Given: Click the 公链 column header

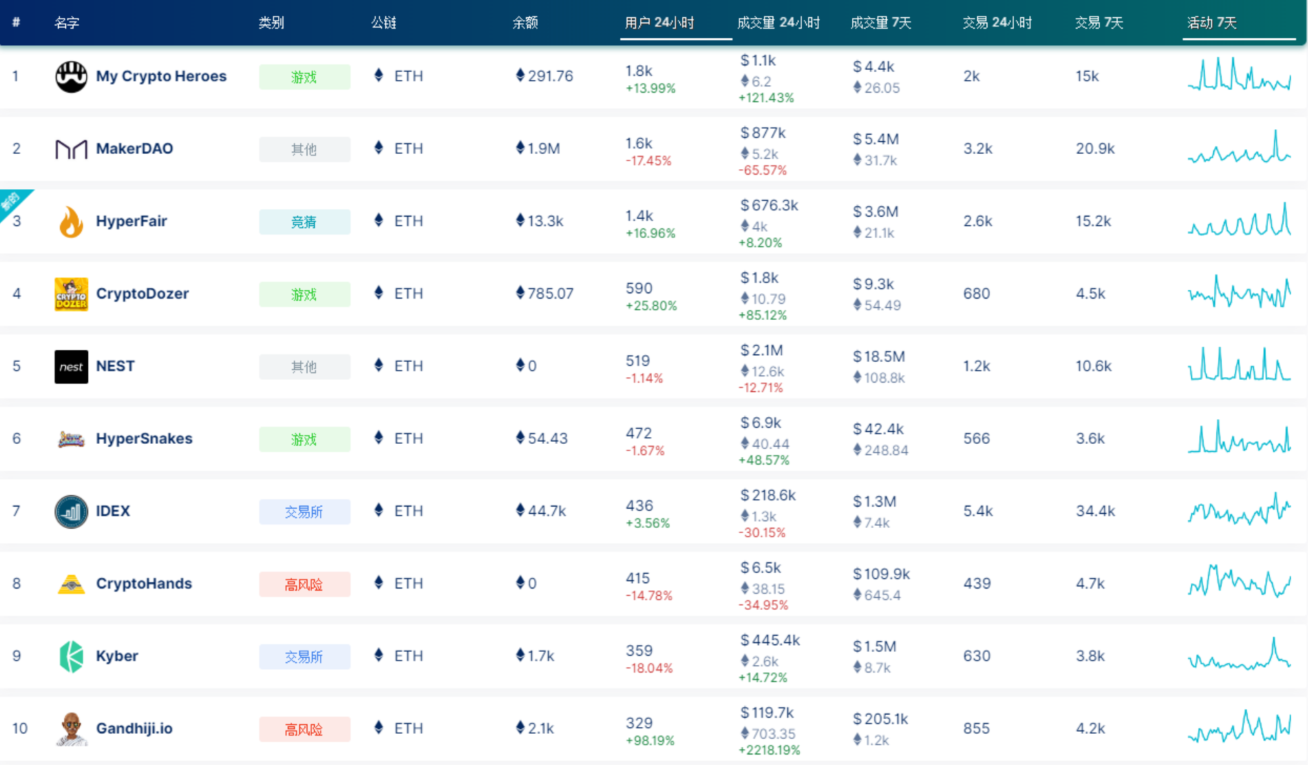Looking at the screenshot, I should point(384,22).
